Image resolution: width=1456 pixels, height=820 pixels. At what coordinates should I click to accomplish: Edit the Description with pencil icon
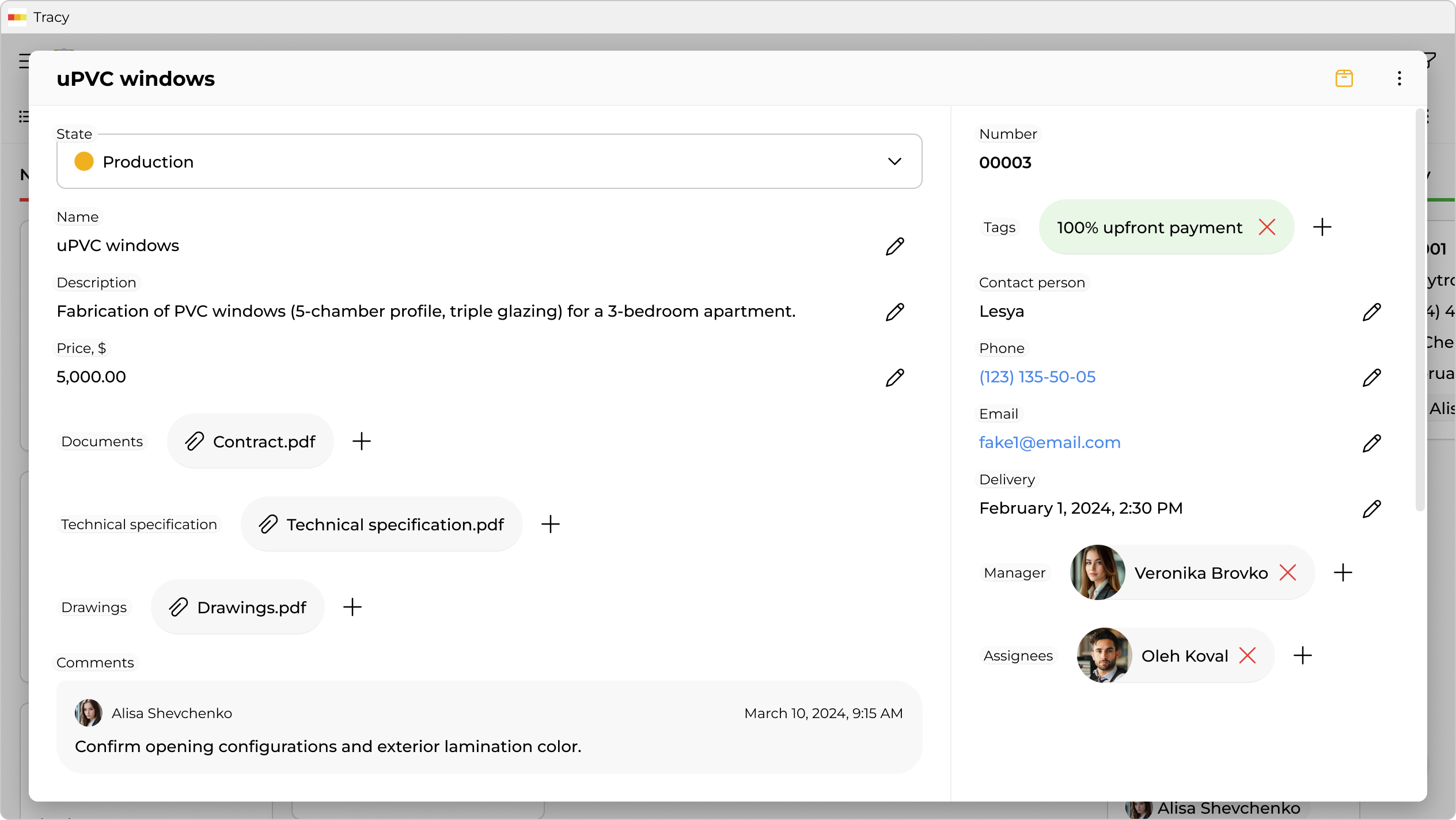[894, 312]
